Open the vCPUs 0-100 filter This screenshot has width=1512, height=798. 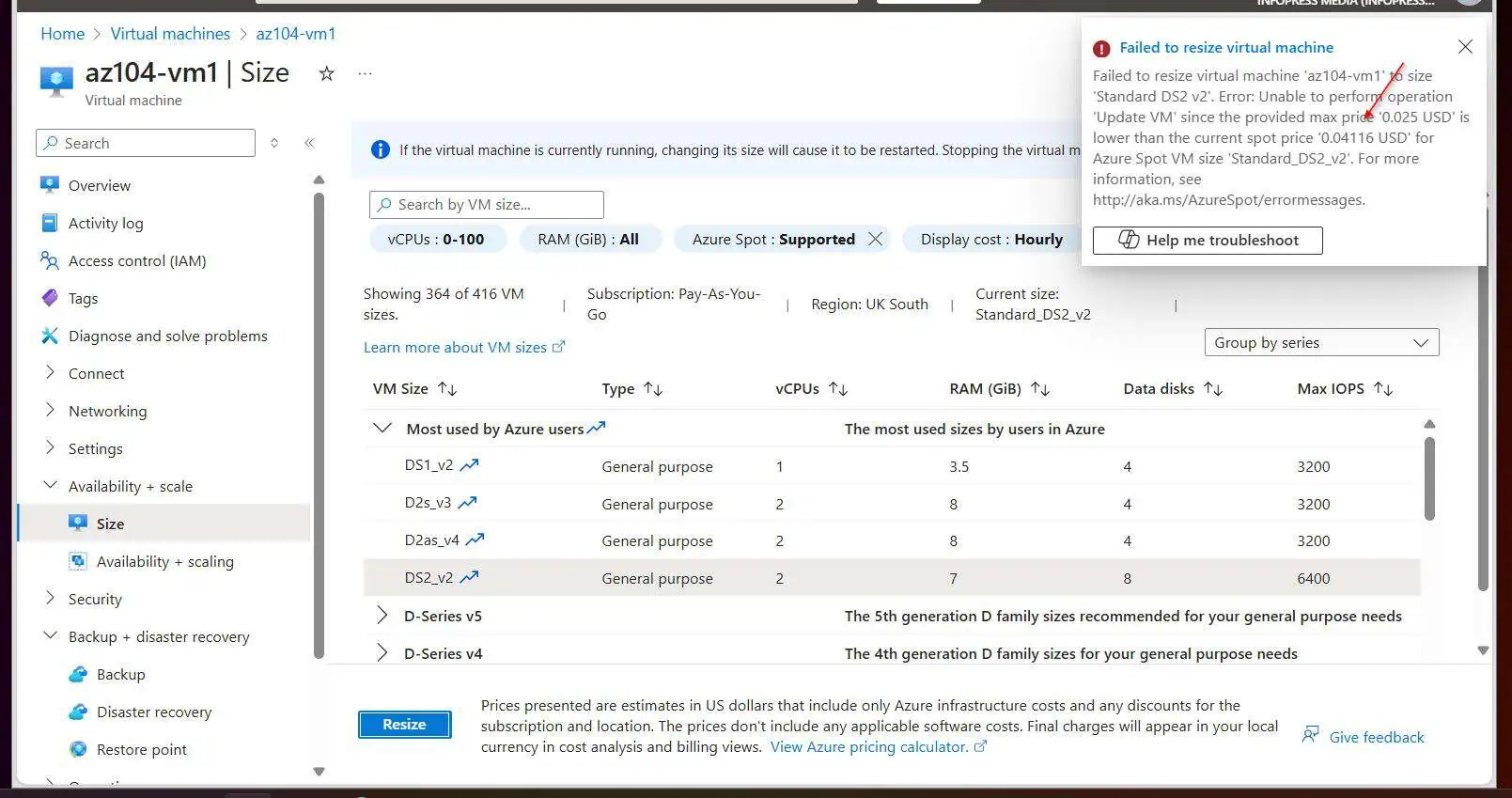click(436, 240)
